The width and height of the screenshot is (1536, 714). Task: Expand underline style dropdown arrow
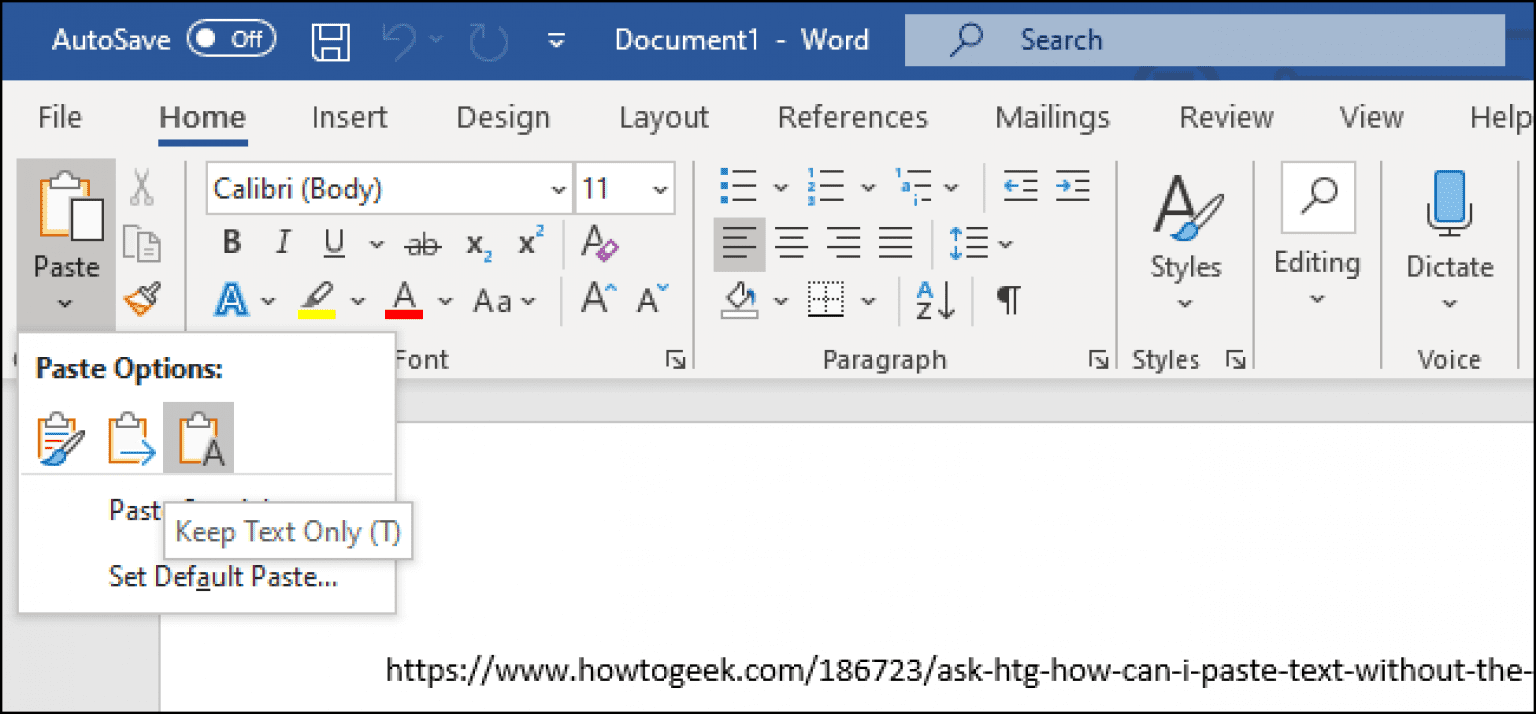(376, 244)
